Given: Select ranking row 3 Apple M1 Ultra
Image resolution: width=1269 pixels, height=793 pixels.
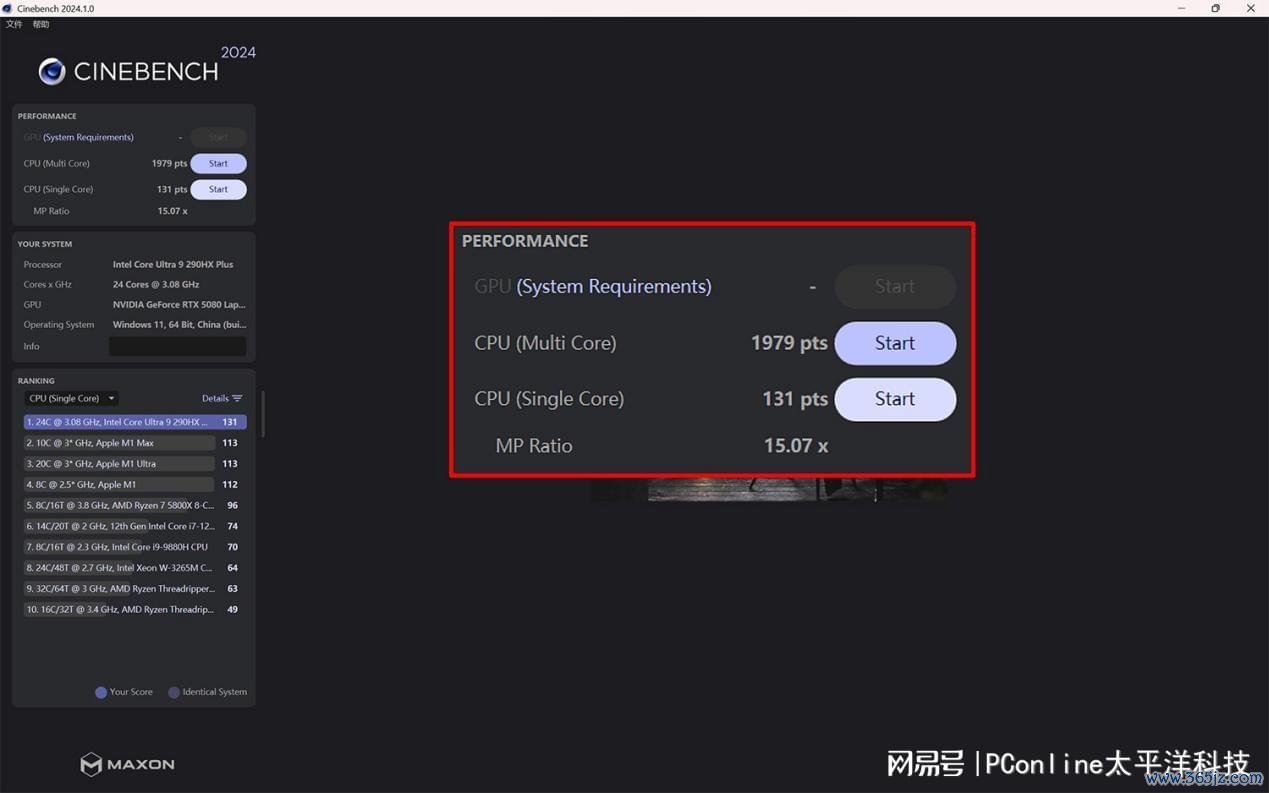Looking at the screenshot, I should click(x=135, y=464).
